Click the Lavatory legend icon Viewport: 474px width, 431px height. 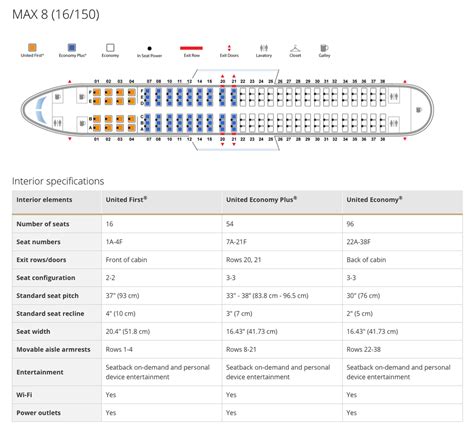click(264, 48)
